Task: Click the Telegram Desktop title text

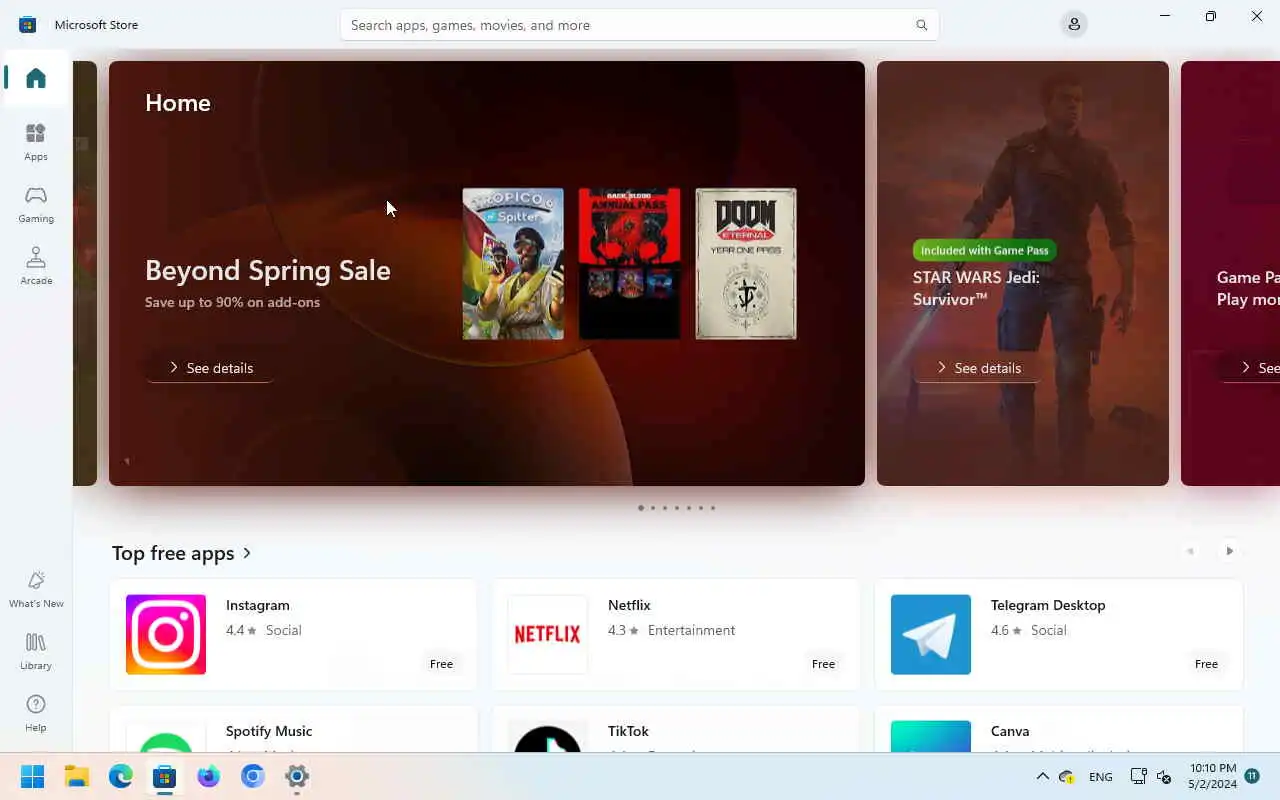Action: click(1048, 605)
